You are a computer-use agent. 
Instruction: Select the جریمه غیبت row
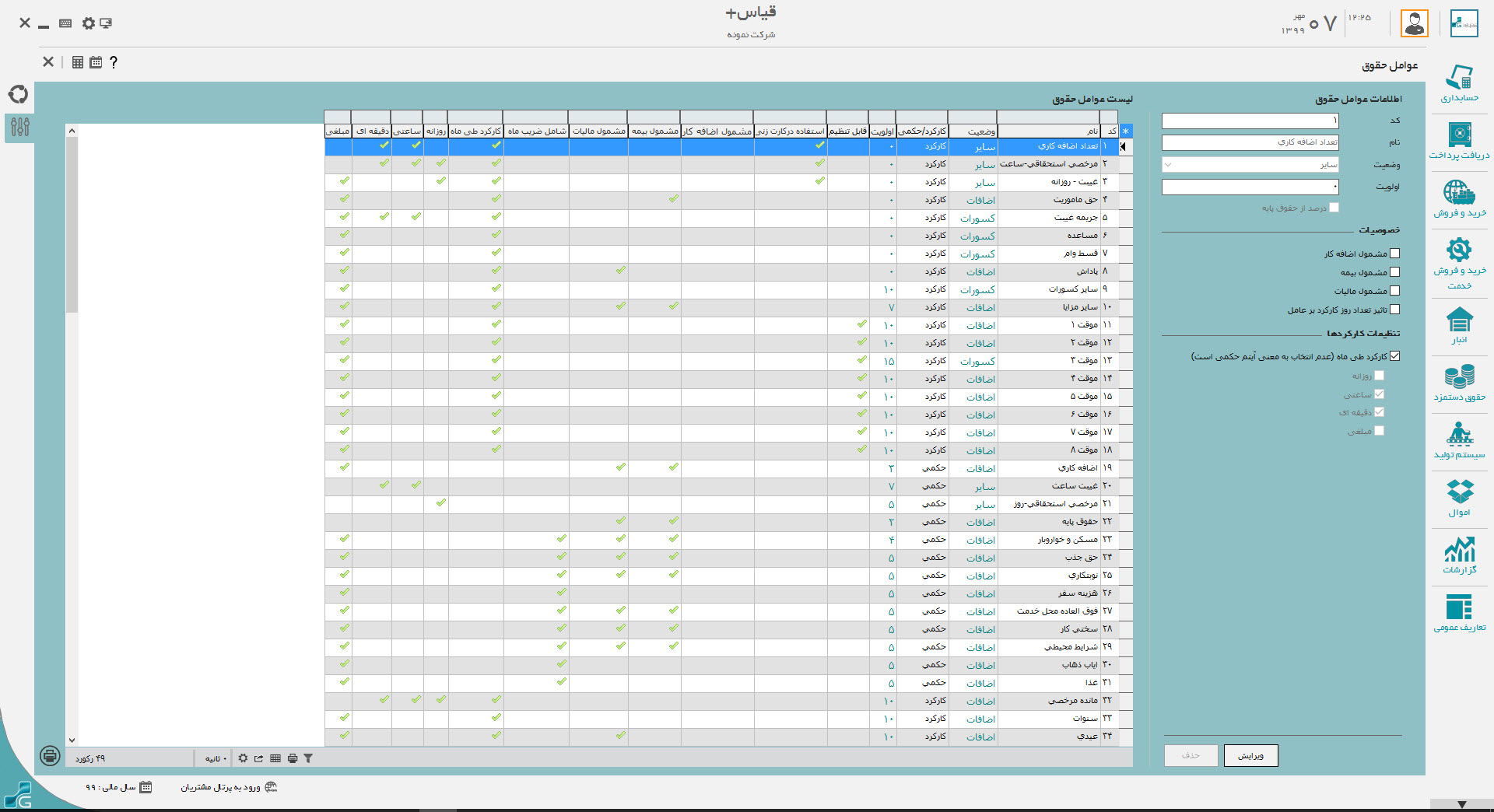[721, 218]
